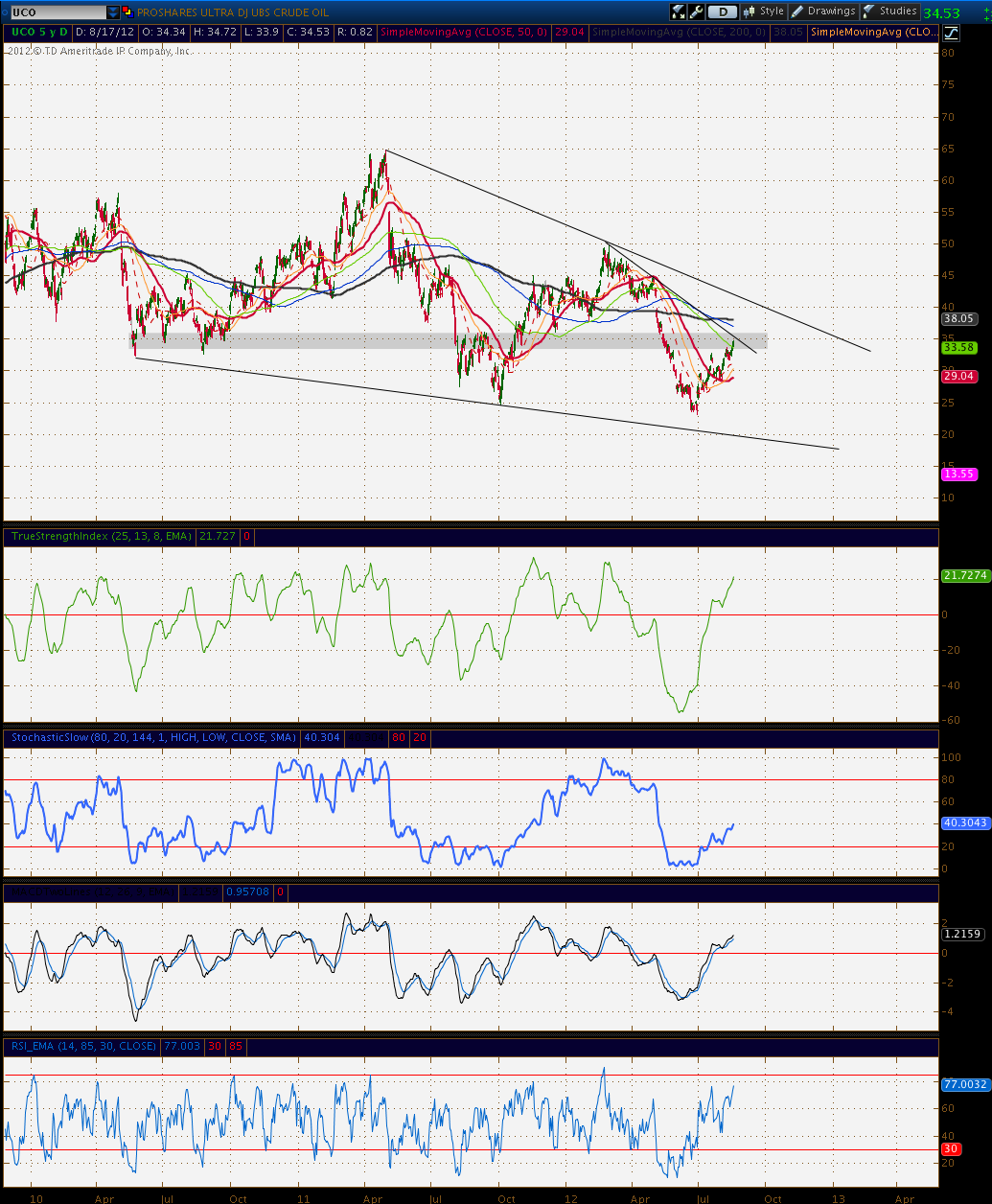
Task: Click the chart scale icon at top right
Action: pos(950,33)
